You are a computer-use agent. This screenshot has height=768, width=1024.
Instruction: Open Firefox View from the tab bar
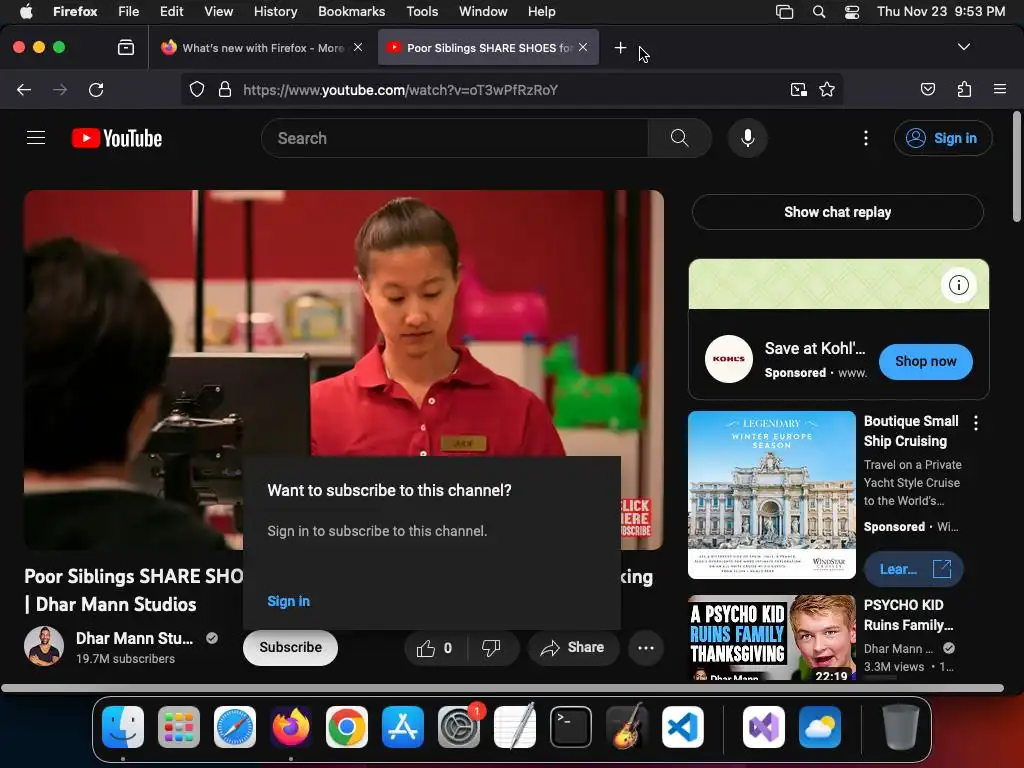(125, 47)
